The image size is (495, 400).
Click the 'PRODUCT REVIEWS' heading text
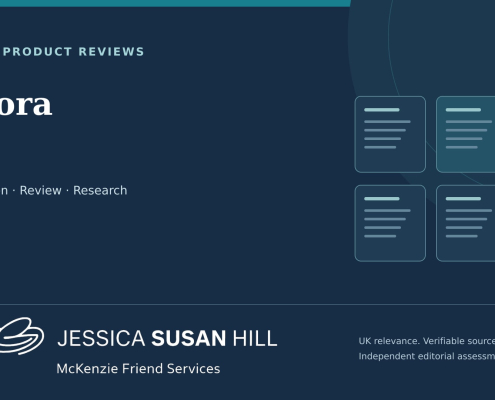pyautogui.click(x=73, y=52)
